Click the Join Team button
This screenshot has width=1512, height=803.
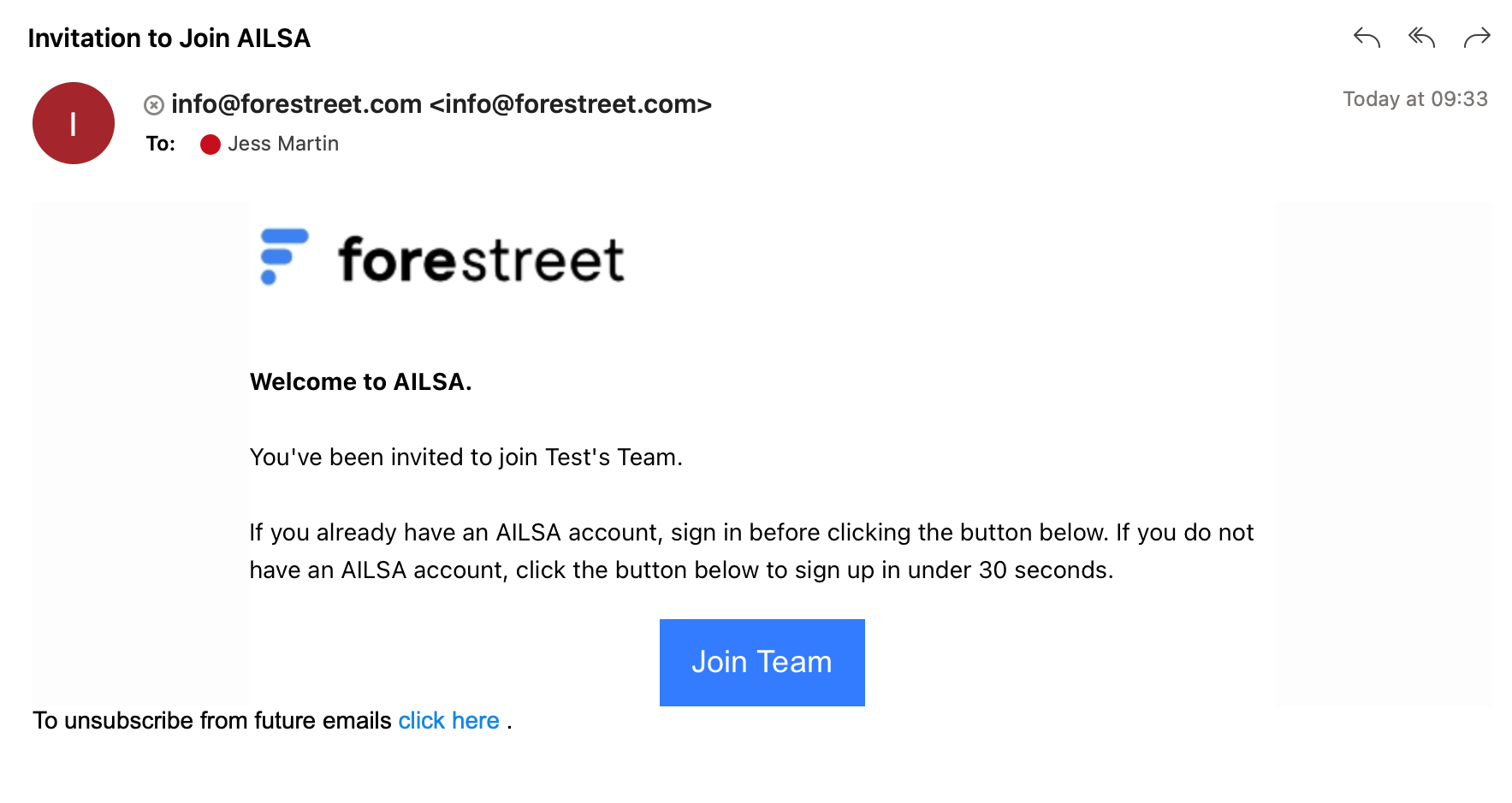click(762, 663)
